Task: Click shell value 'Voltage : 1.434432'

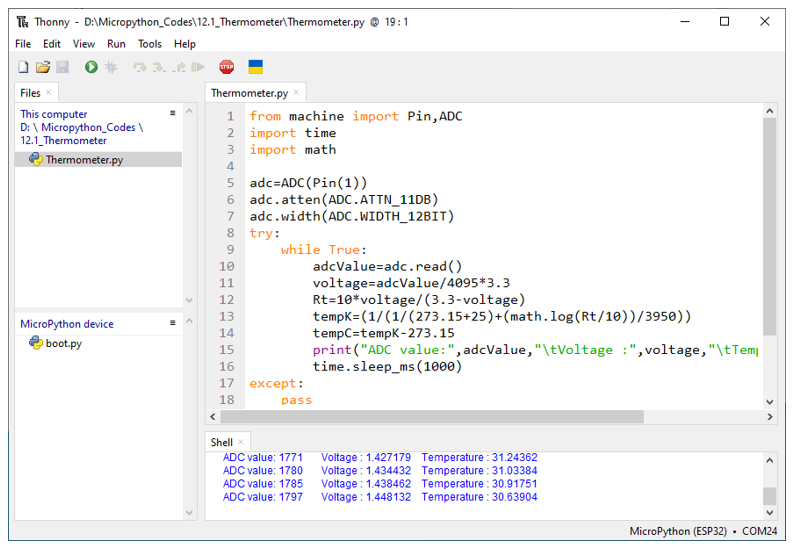Action: (366, 470)
